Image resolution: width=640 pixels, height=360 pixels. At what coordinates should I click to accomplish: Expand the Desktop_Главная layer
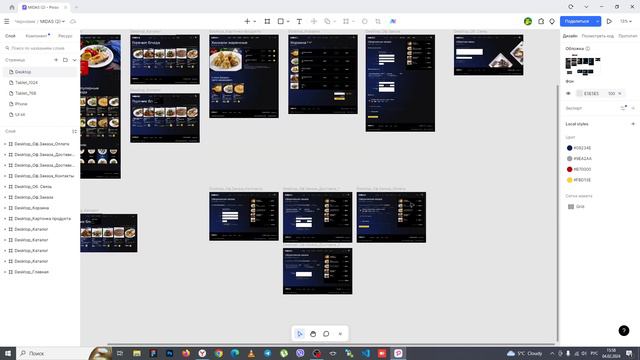point(5,272)
